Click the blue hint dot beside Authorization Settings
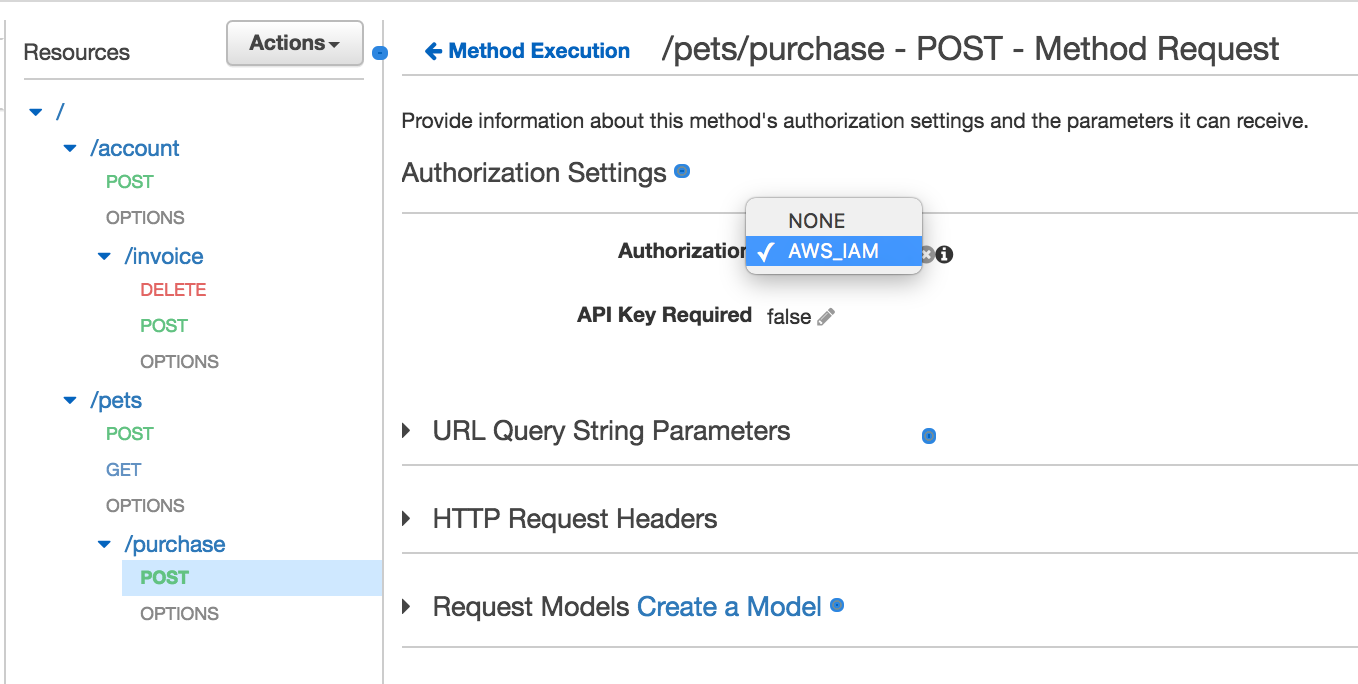The height and width of the screenshot is (684, 1358). coord(682,172)
